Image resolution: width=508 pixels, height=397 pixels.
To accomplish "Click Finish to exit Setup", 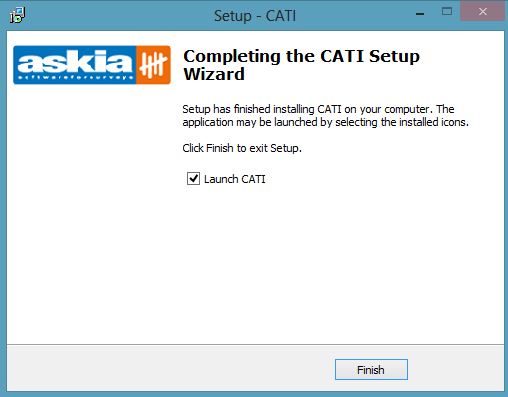I will (371, 370).
